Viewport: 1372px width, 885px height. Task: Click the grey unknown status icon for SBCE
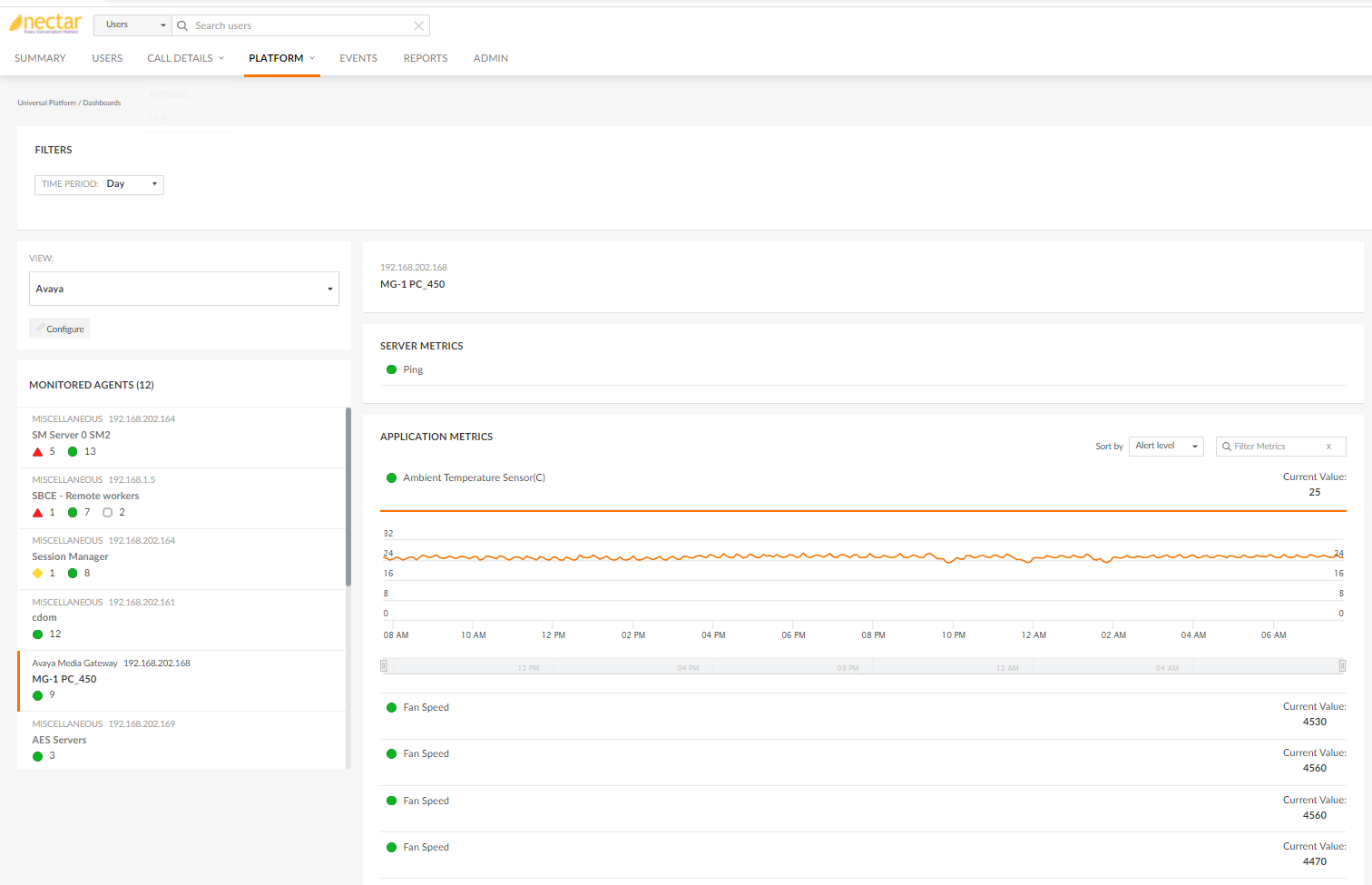pos(107,512)
